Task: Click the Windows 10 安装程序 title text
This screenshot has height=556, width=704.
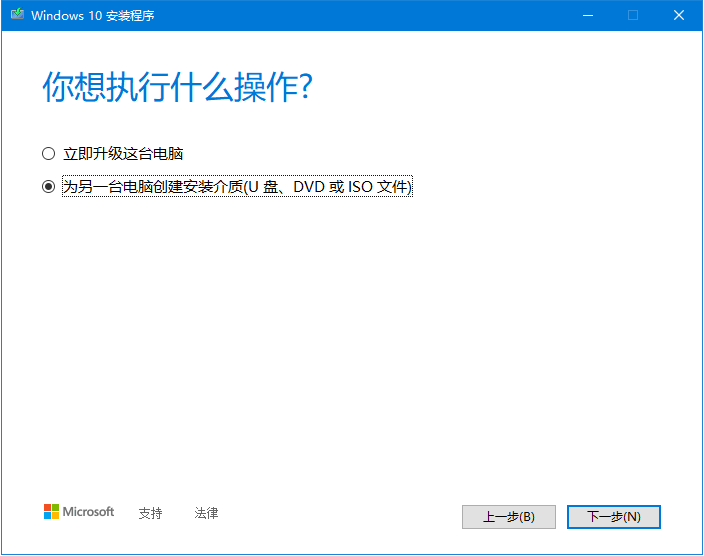Action: tap(92, 16)
